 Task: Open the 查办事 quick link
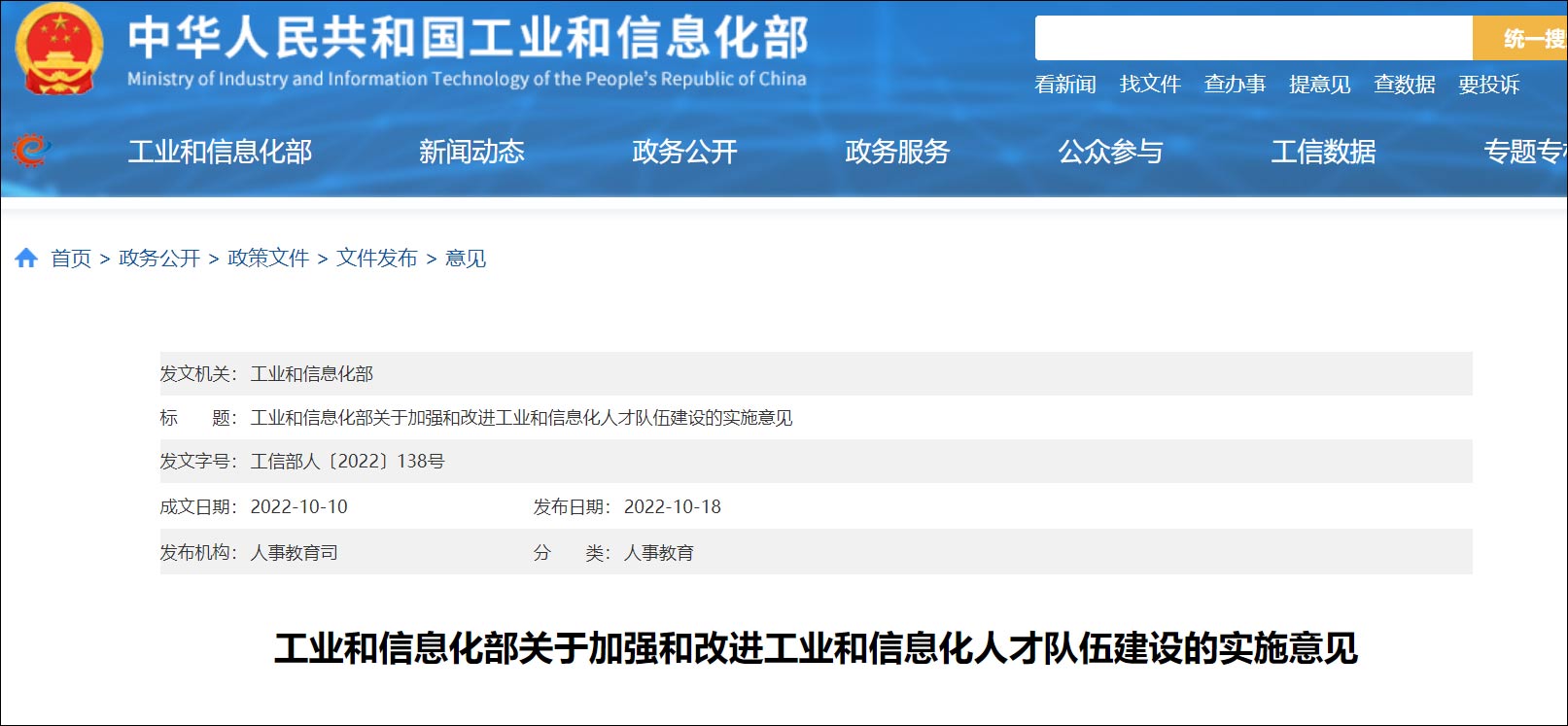pos(1235,85)
